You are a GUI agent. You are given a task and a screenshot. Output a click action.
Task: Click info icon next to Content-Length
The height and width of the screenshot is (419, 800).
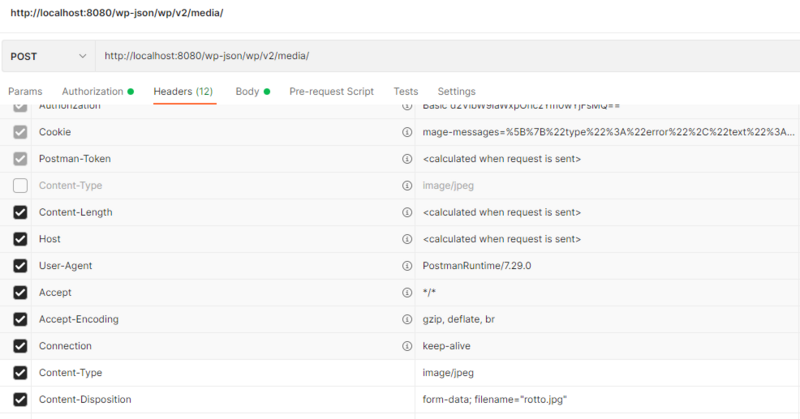pyautogui.click(x=407, y=212)
